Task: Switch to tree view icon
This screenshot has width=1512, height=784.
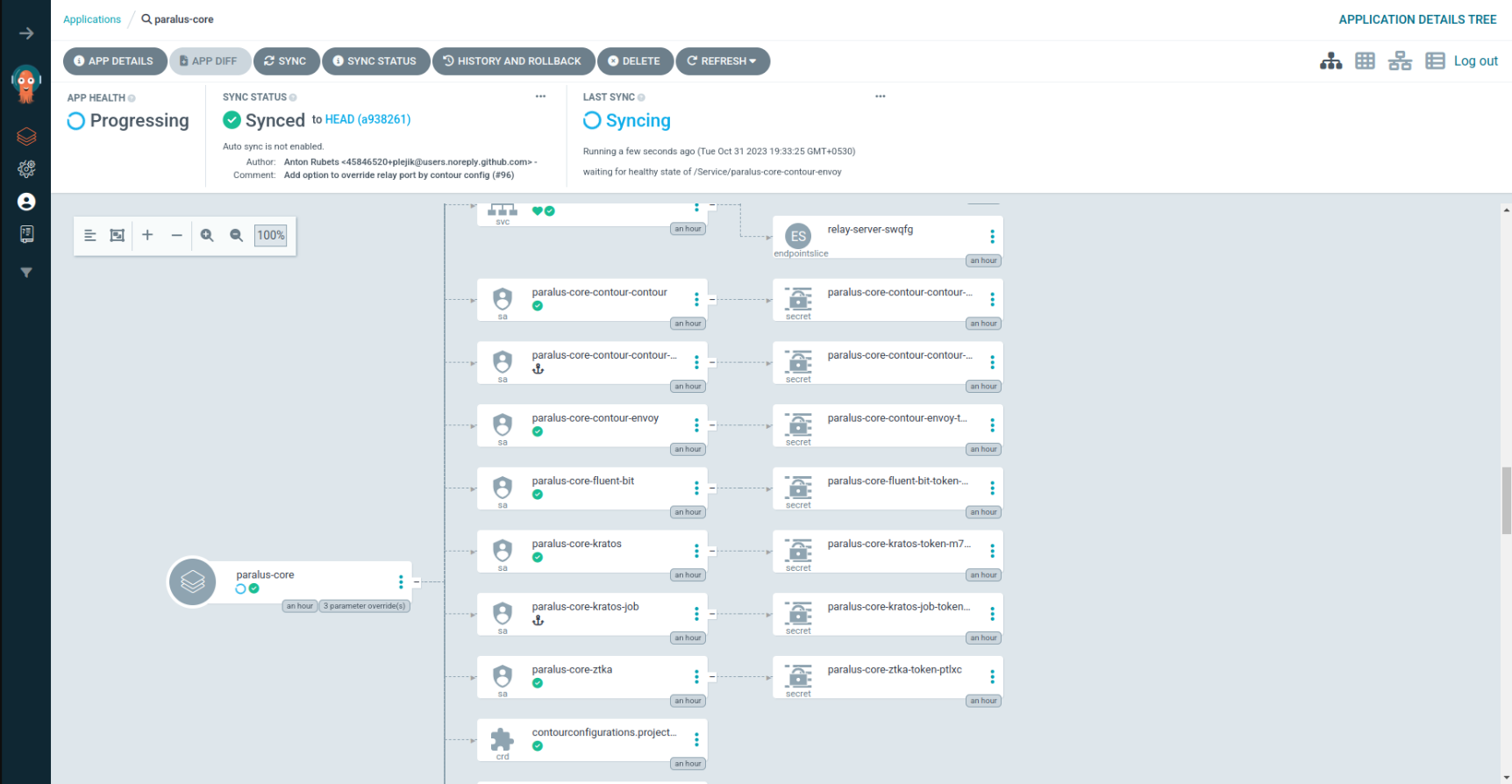Action: click(1331, 61)
